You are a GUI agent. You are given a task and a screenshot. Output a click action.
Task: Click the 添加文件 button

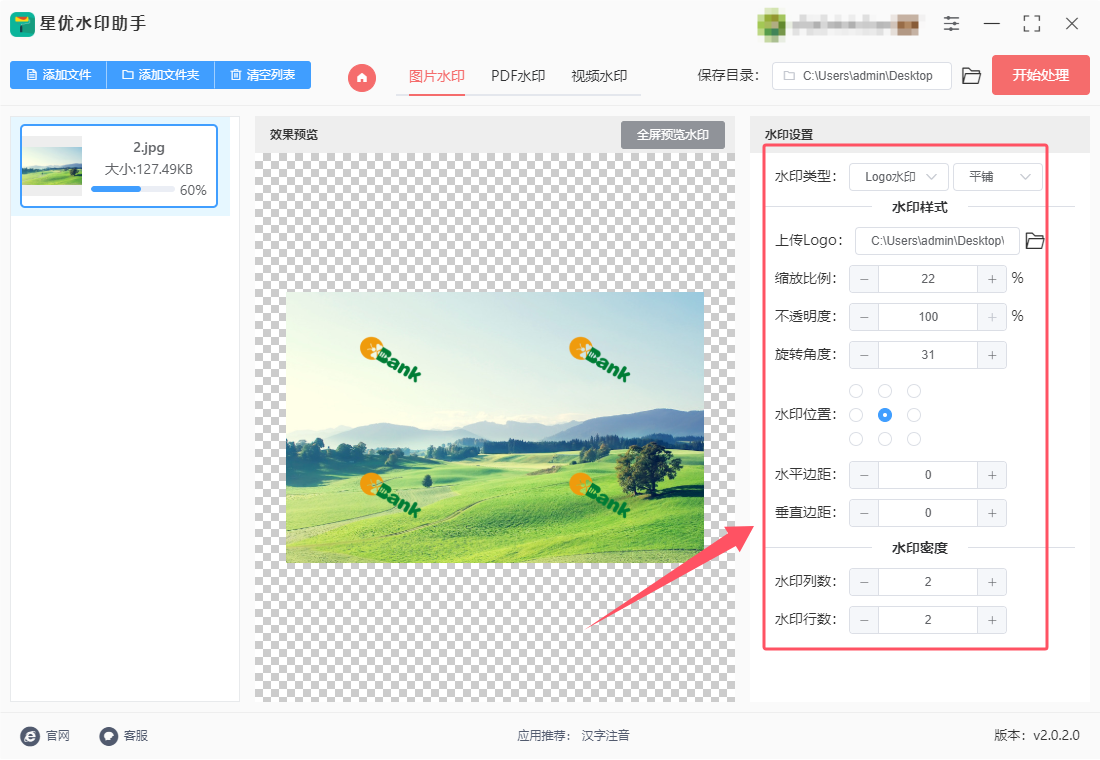tap(58, 75)
